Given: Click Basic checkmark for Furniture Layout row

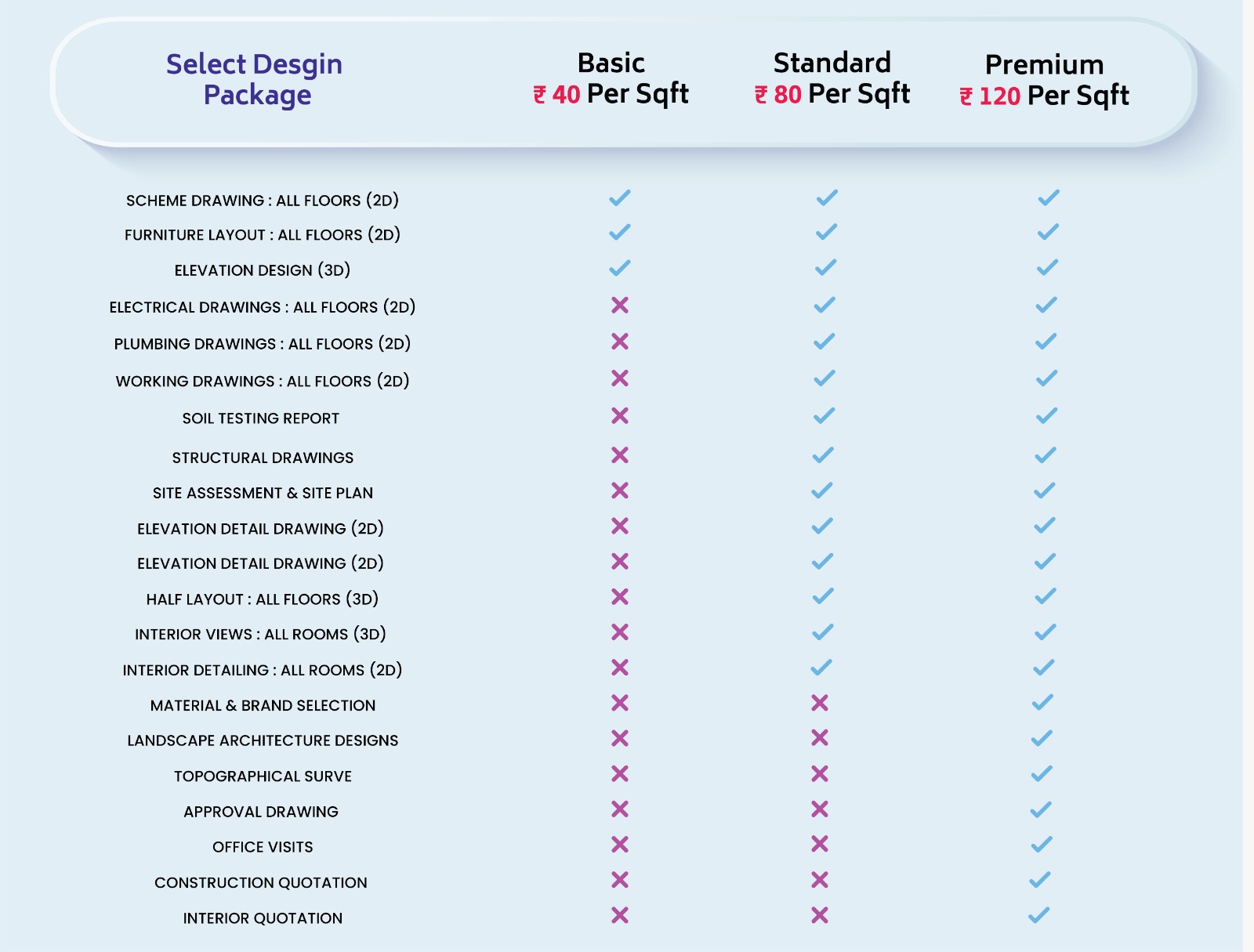Looking at the screenshot, I should pos(620,232).
